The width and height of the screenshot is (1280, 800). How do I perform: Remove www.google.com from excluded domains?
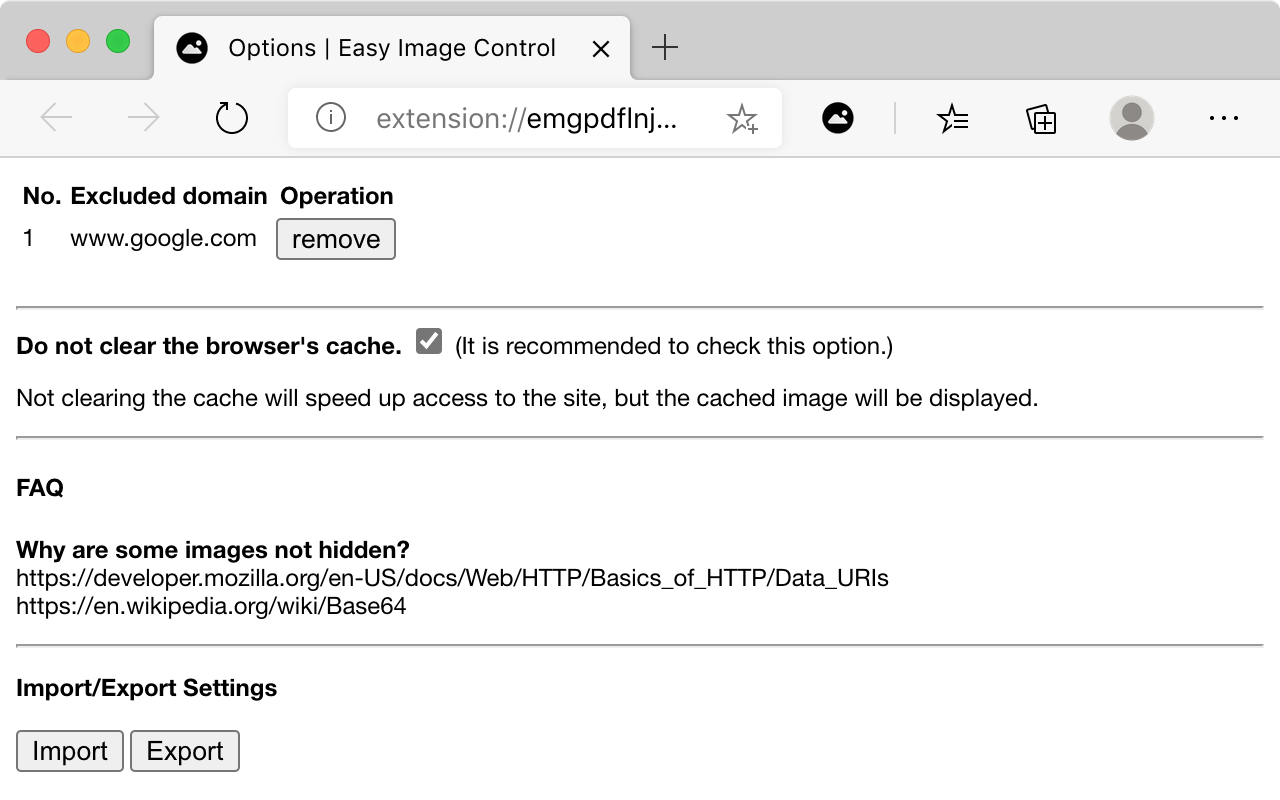(x=335, y=239)
